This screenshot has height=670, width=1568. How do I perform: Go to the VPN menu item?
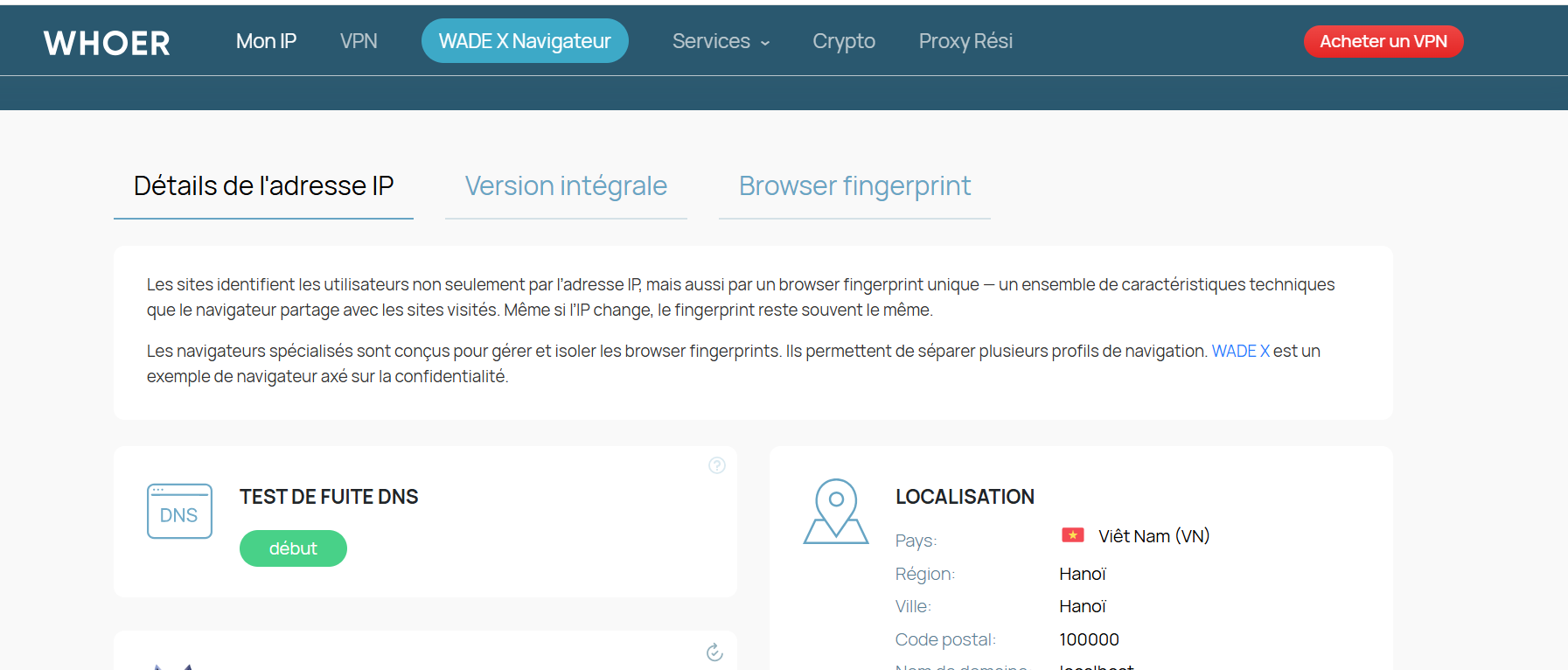(x=359, y=41)
